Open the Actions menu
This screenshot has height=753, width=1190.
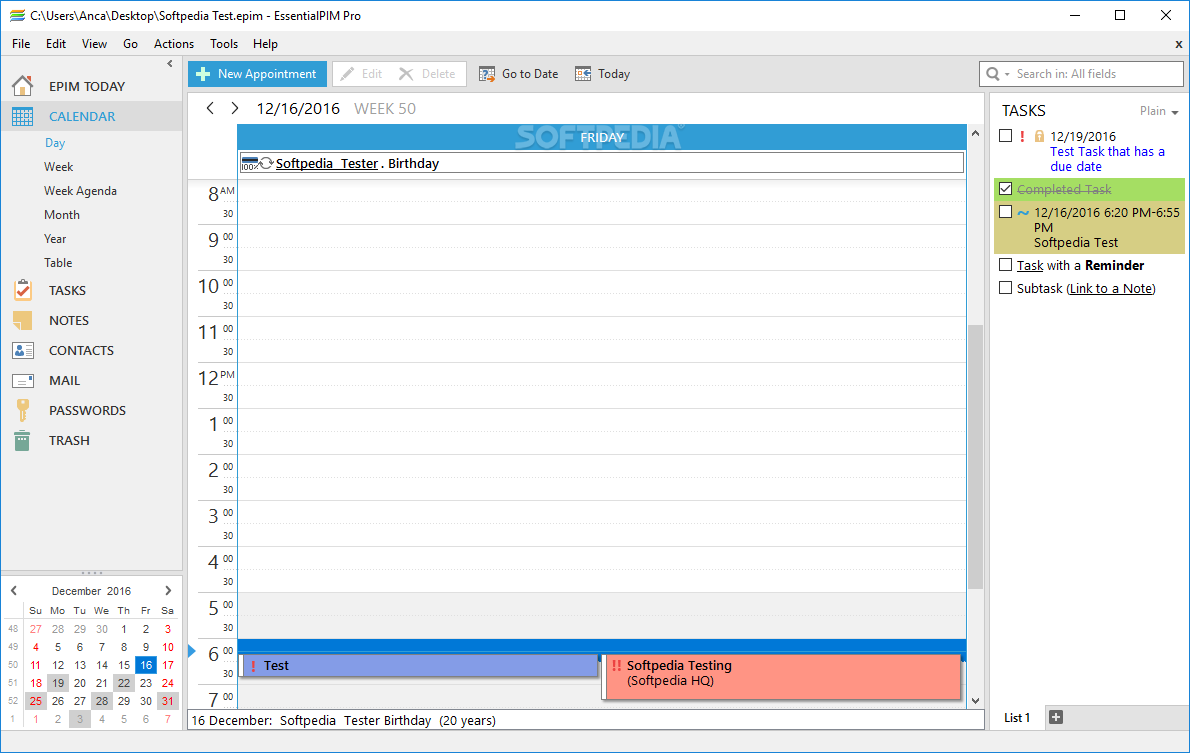174,44
